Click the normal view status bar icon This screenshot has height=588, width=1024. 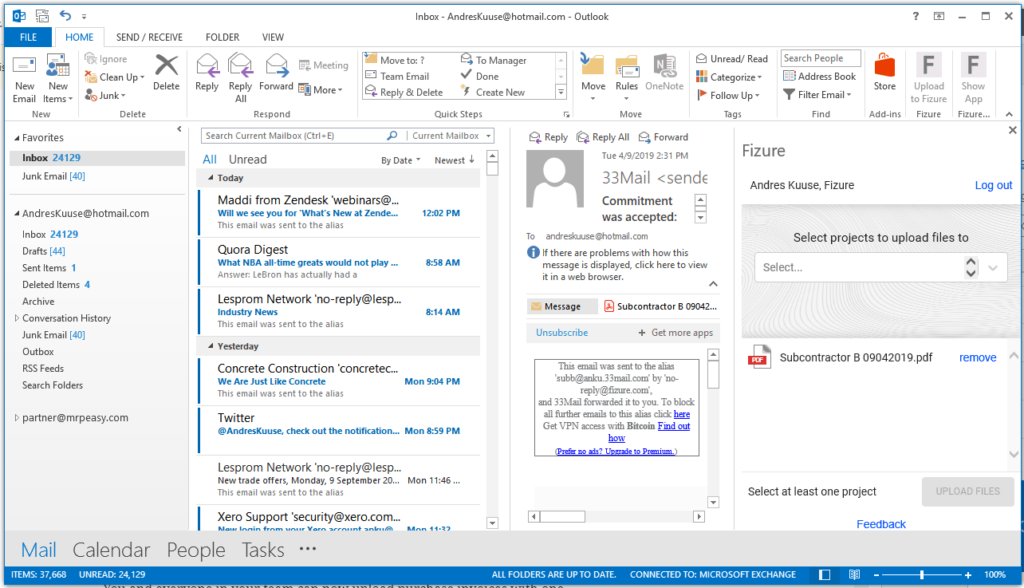tap(825, 575)
